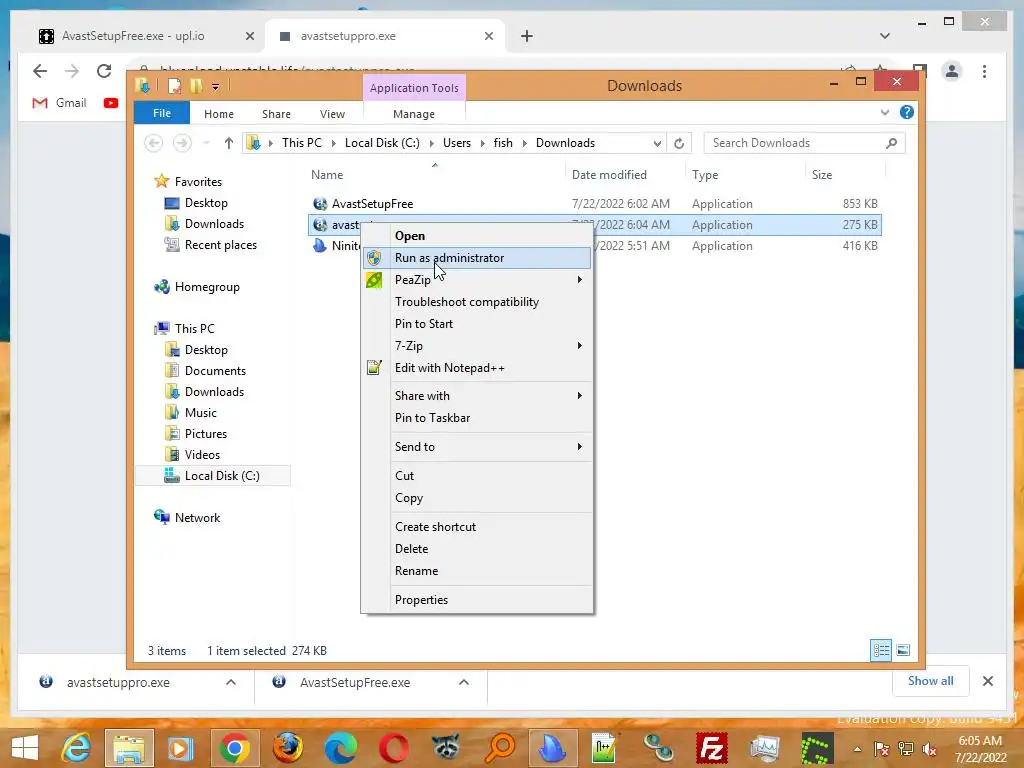Open Explorer's Help icon
The width and height of the screenshot is (1024, 768).
pos(906,112)
